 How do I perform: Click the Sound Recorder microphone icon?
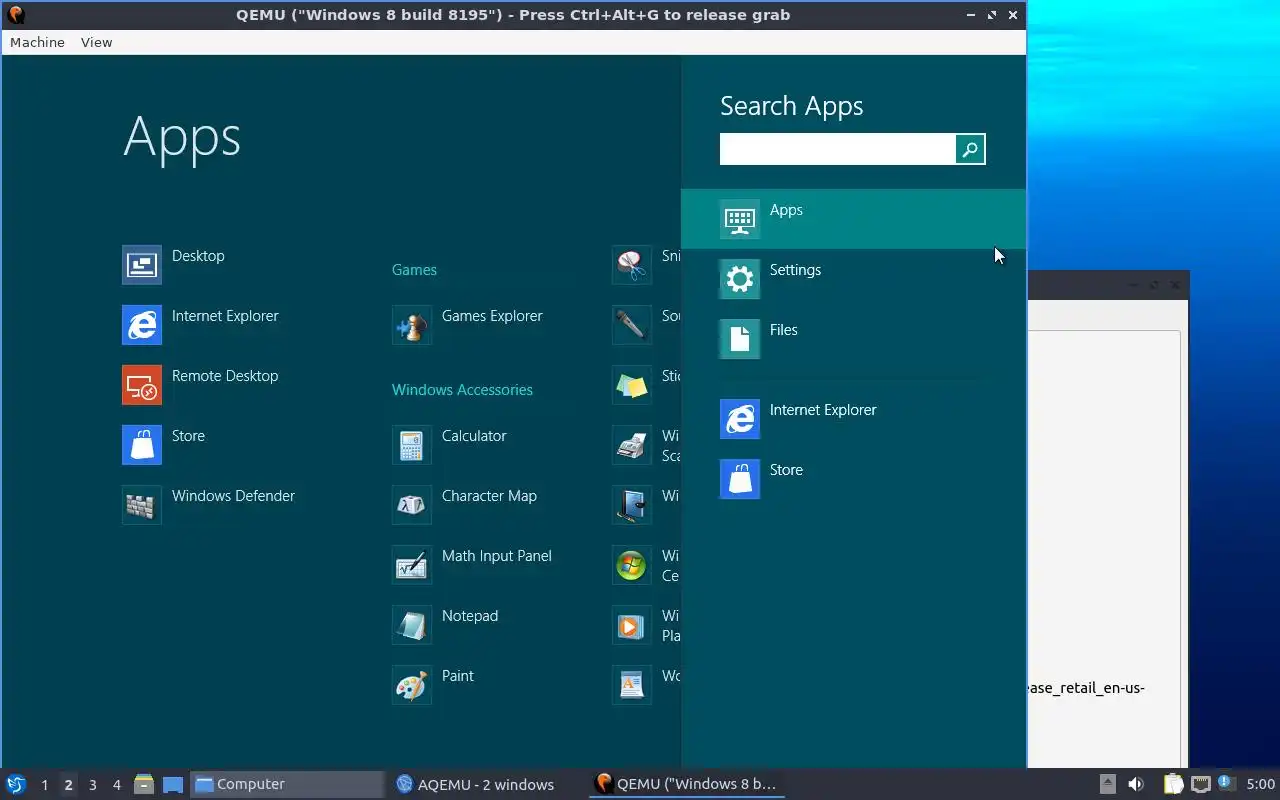pos(632,325)
